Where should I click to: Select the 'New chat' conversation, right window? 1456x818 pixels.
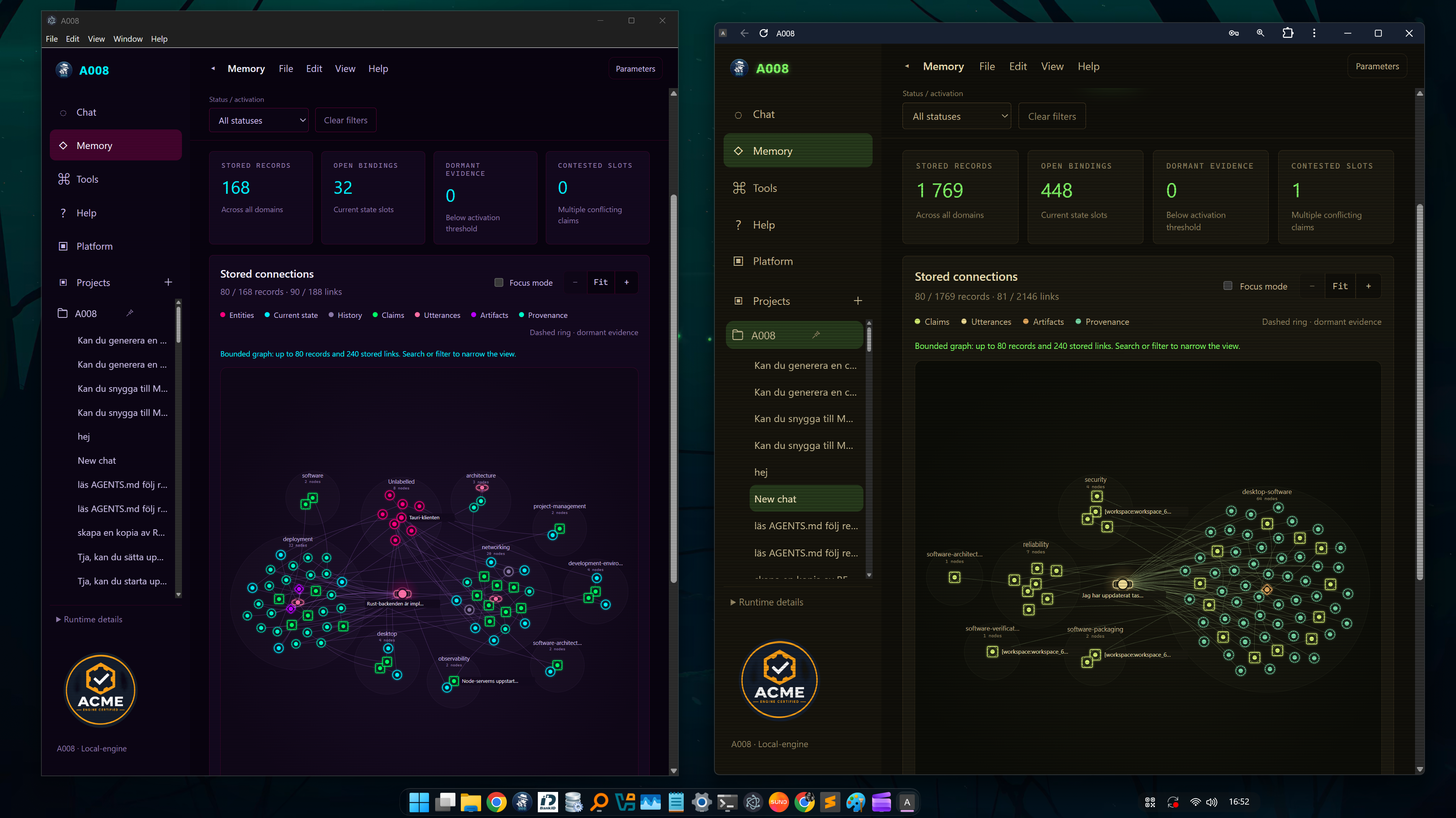pos(806,499)
